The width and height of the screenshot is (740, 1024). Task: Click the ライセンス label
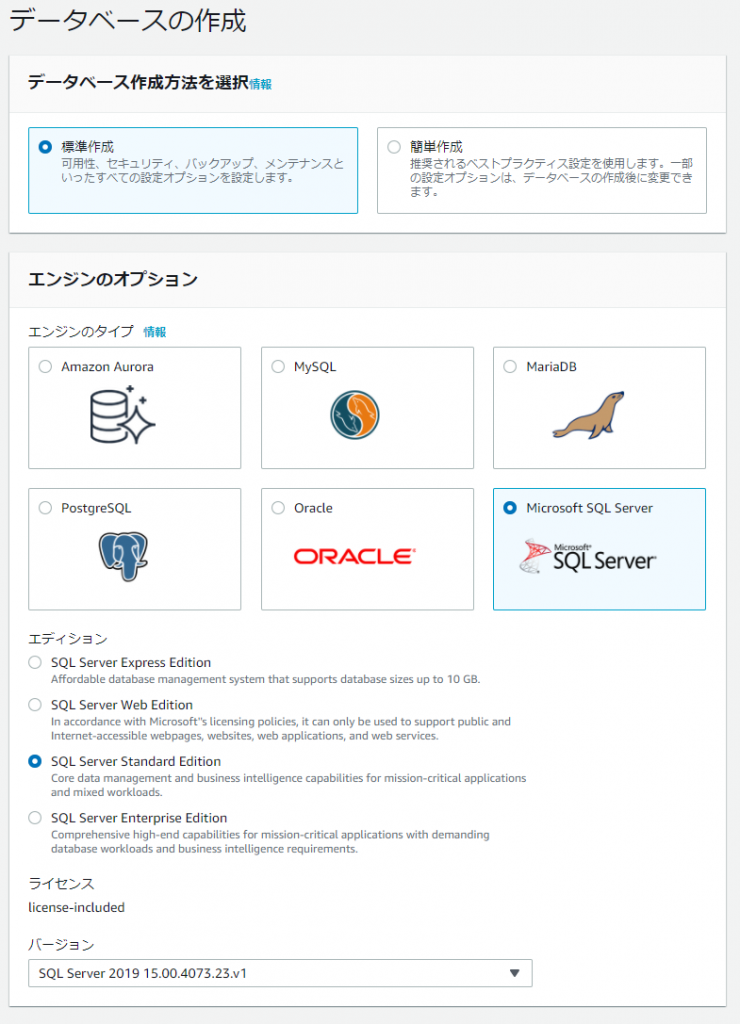click(x=61, y=884)
